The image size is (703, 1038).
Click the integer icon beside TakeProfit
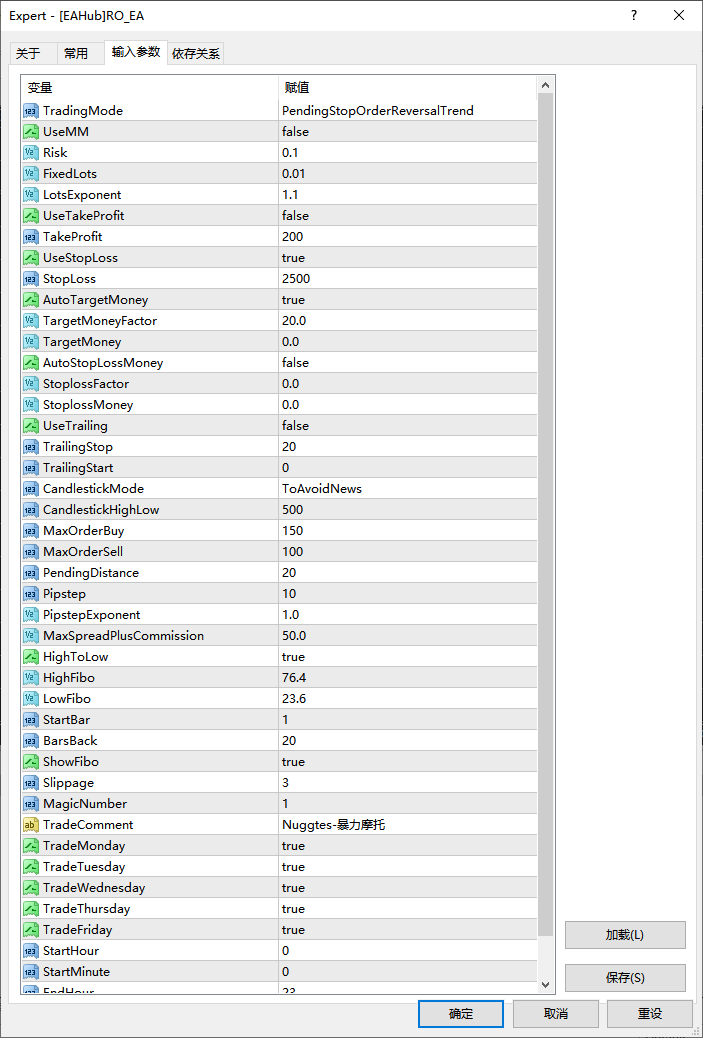coord(31,237)
